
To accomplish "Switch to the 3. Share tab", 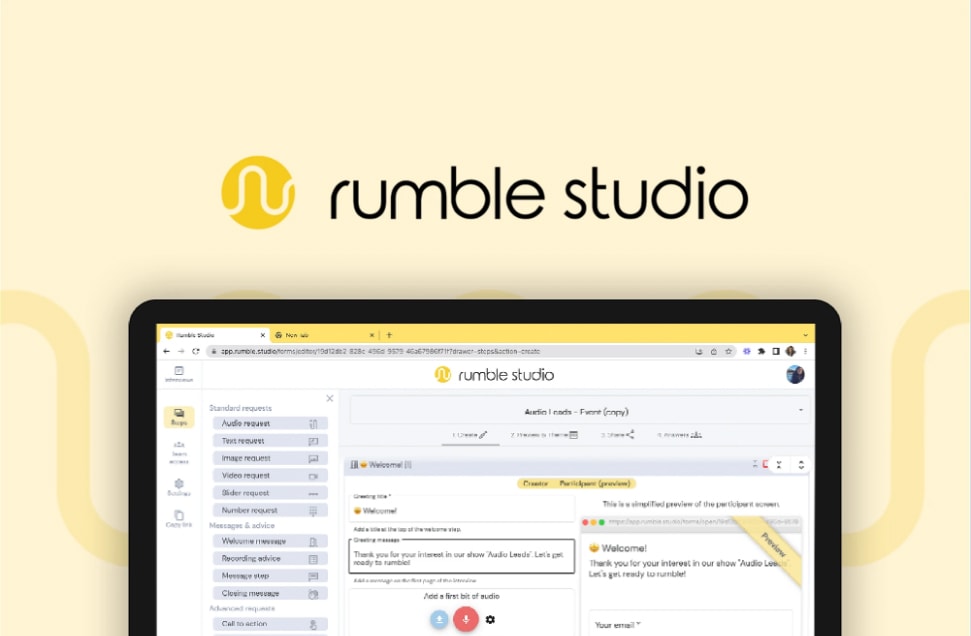I will click(617, 435).
